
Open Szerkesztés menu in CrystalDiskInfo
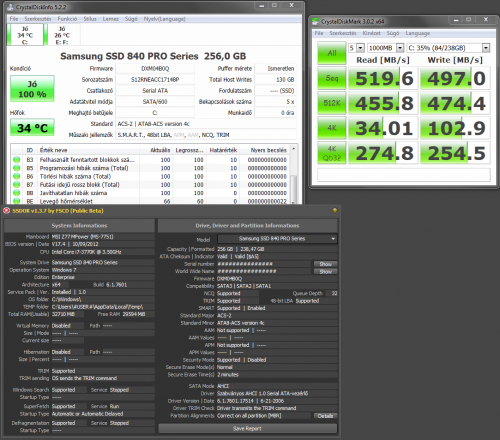pos(38,19)
